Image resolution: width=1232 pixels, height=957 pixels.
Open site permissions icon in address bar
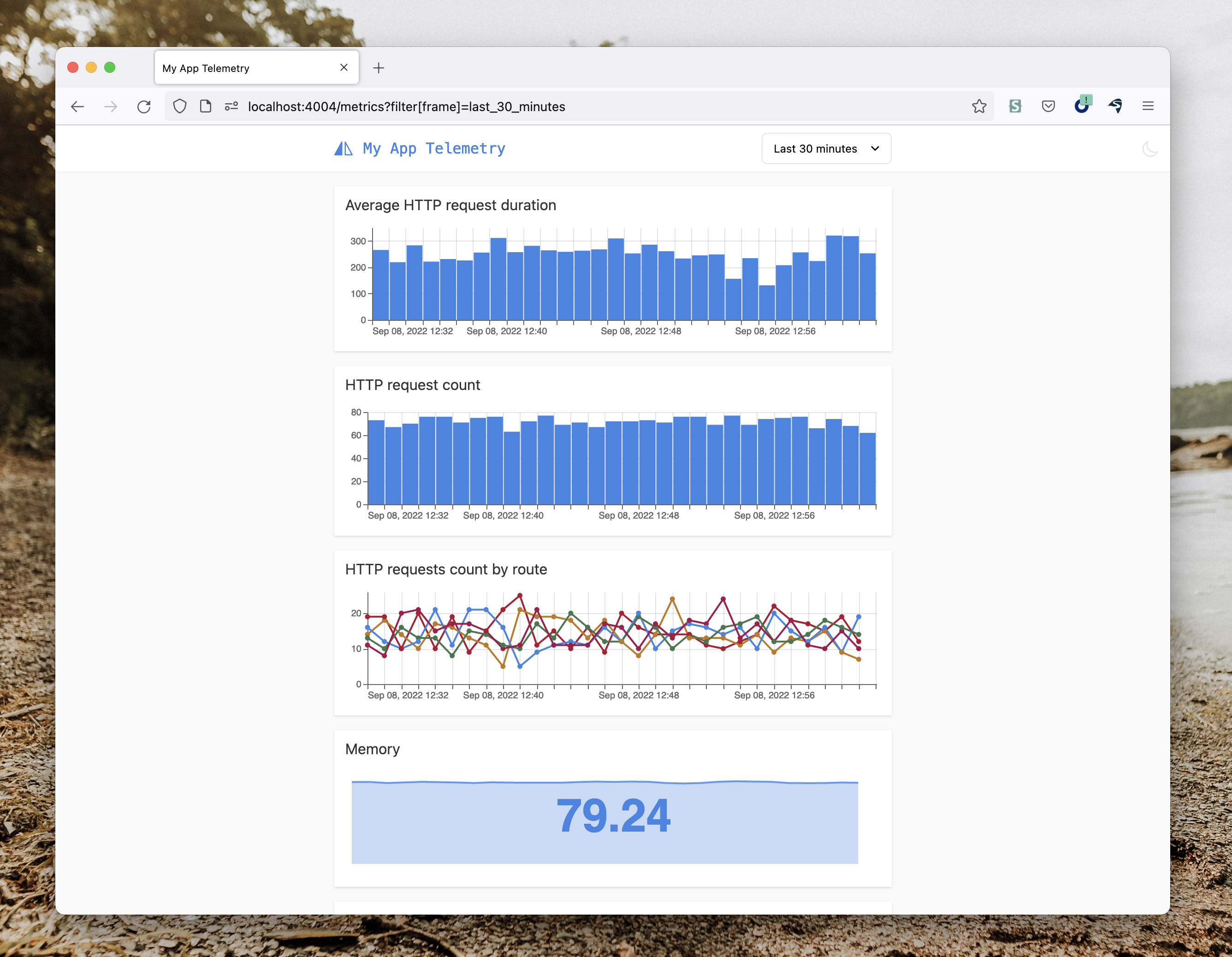coord(231,106)
